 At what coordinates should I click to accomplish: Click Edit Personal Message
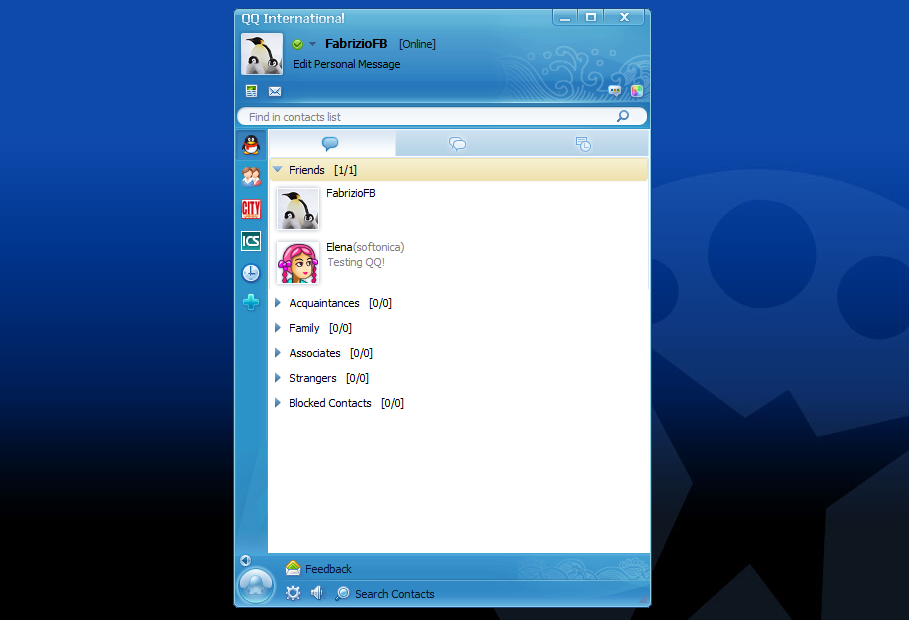coord(346,64)
